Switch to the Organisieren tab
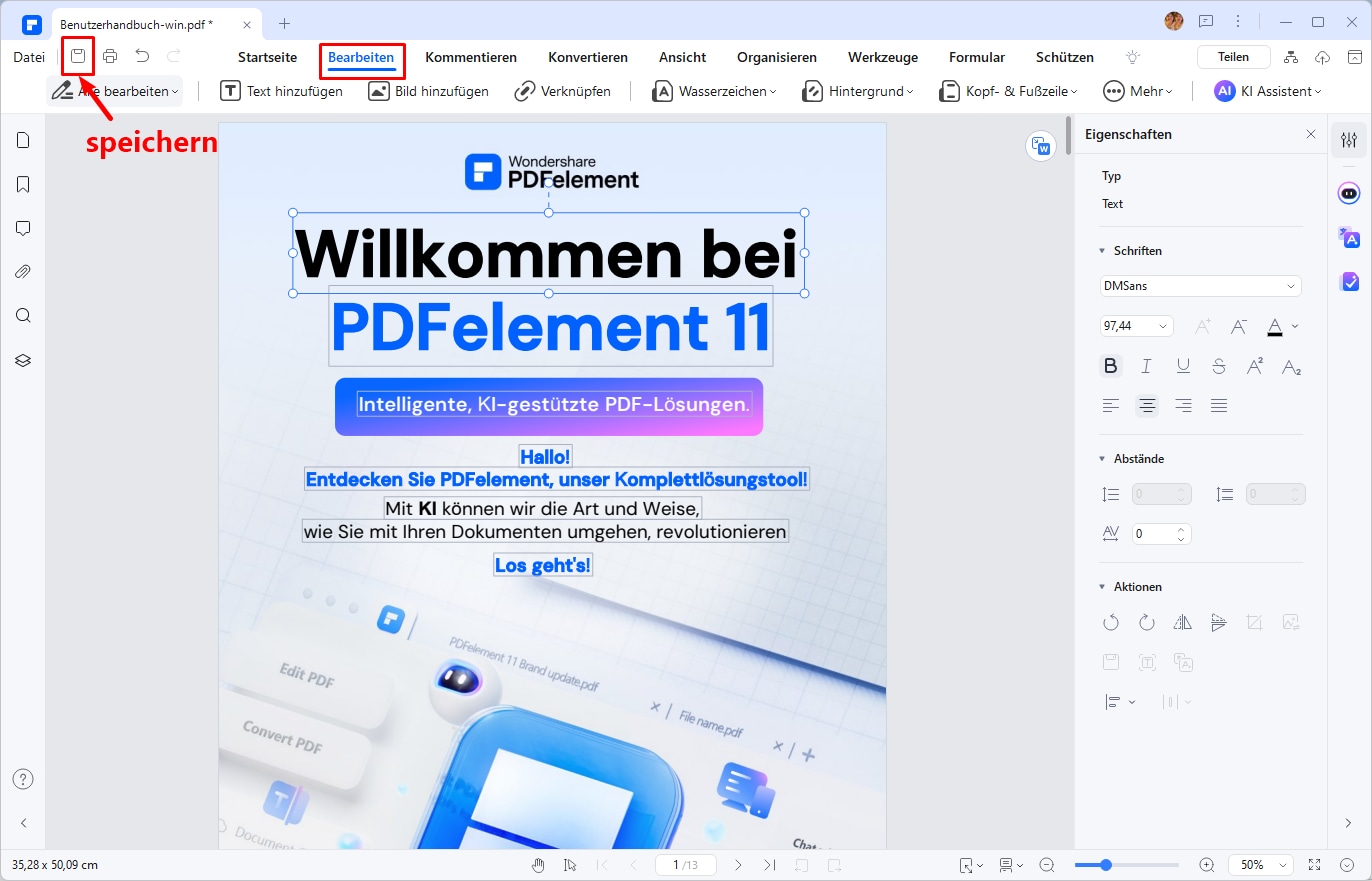This screenshot has width=1372, height=881. 777,57
